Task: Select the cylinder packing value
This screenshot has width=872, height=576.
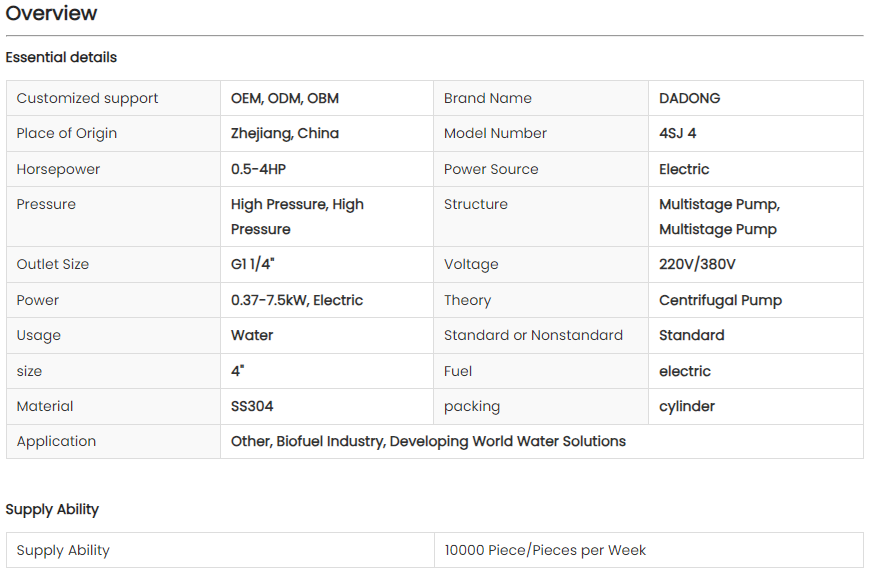Action: point(687,406)
